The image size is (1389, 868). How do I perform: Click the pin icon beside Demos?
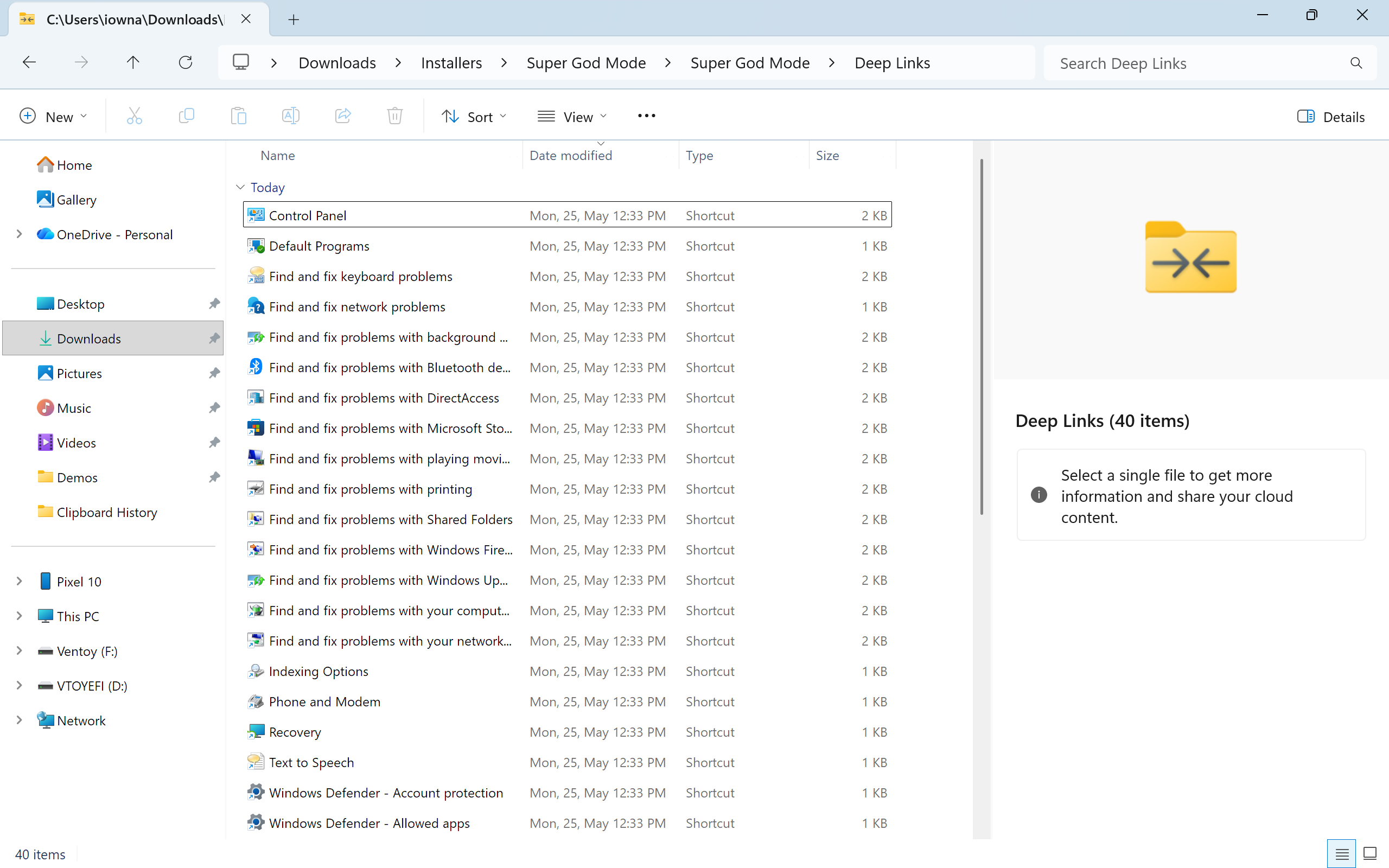click(214, 477)
